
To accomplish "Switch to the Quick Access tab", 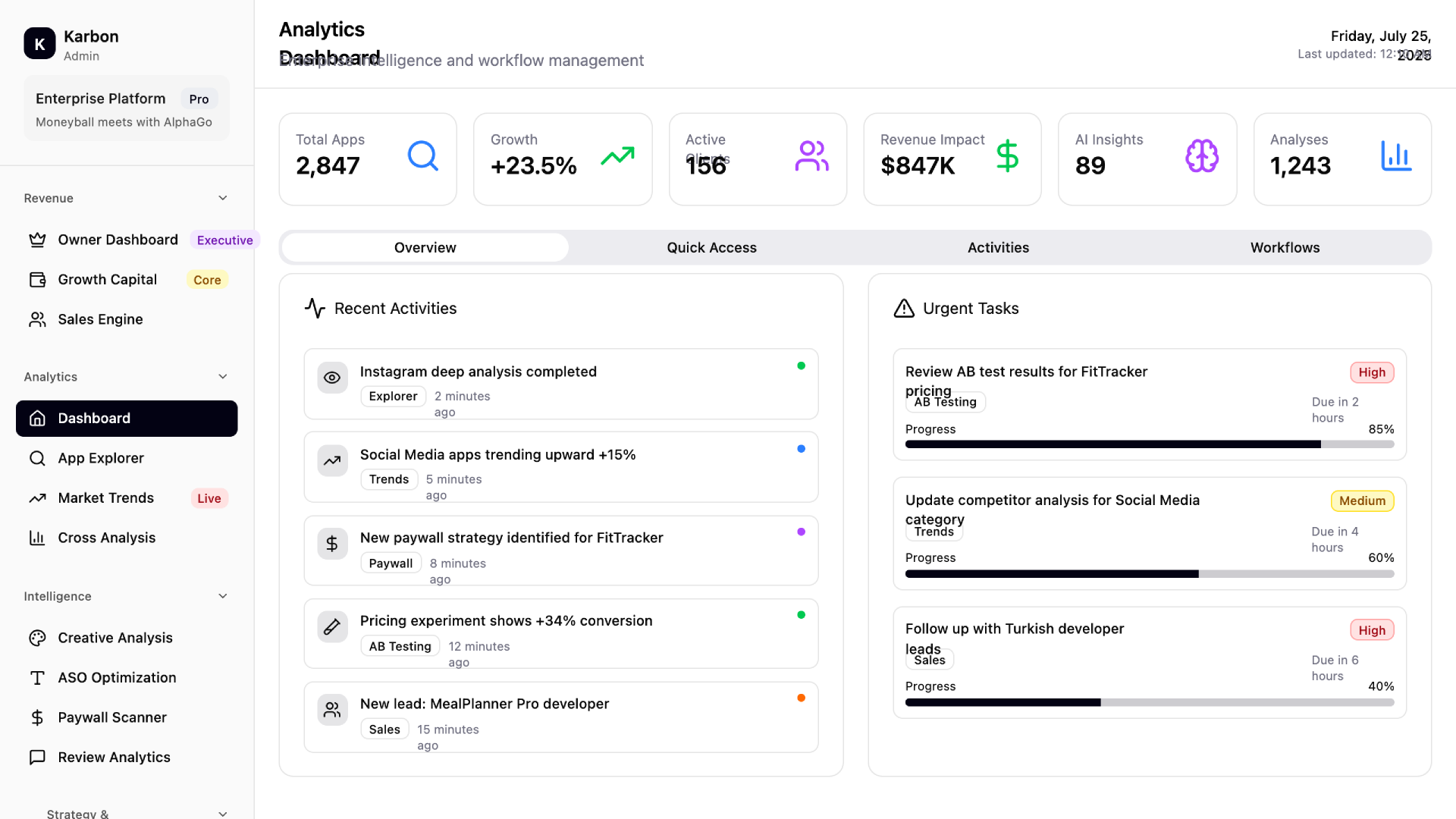I will pos(711,248).
